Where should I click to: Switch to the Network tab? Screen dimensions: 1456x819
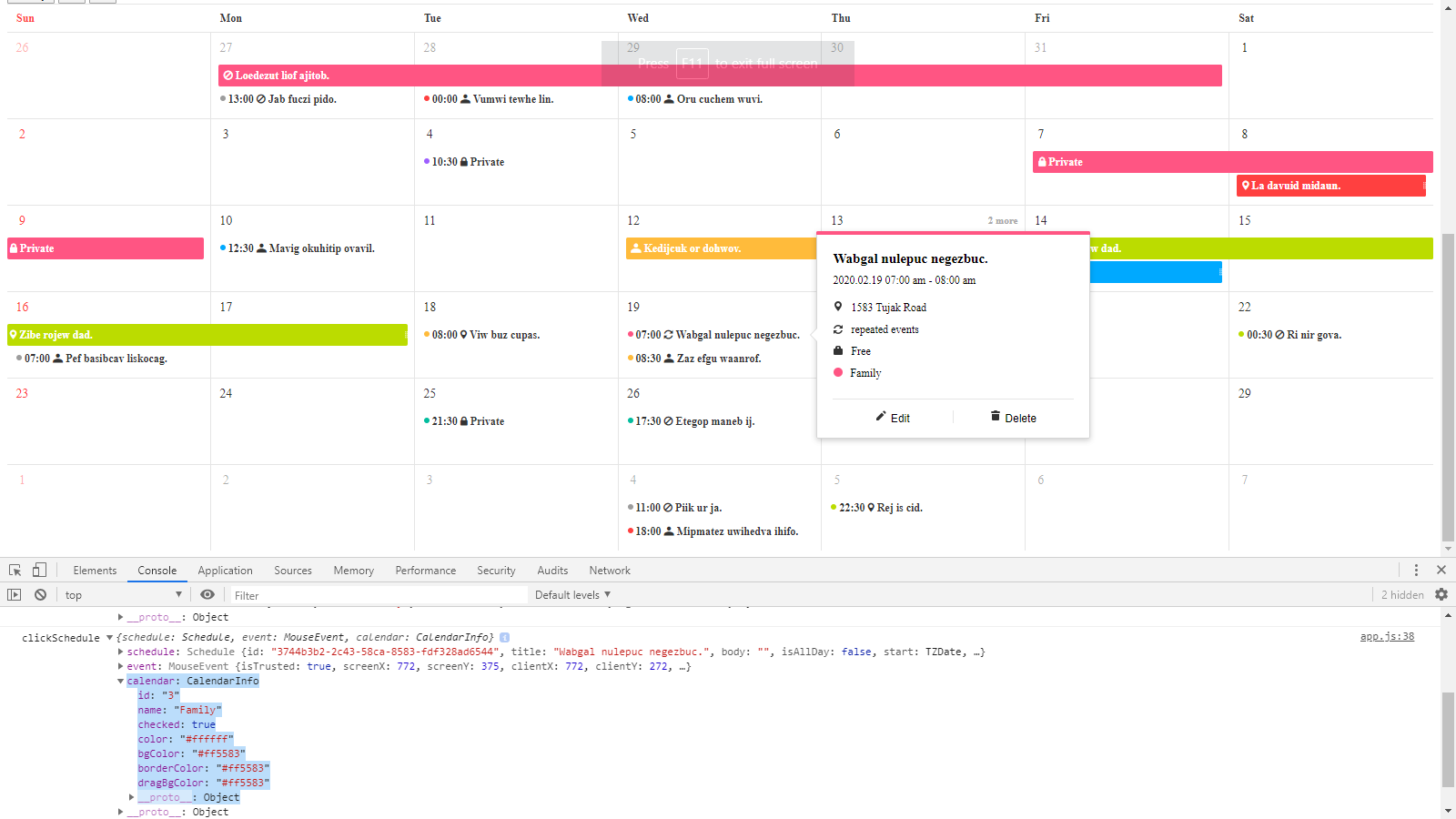pyautogui.click(x=609, y=570)
